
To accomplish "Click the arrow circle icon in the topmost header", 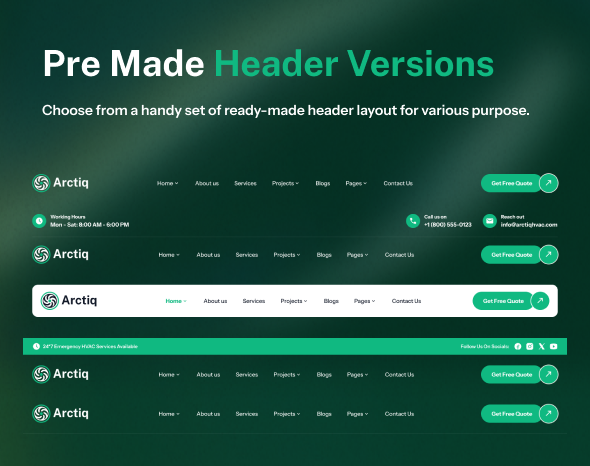I will coord(549,183).
